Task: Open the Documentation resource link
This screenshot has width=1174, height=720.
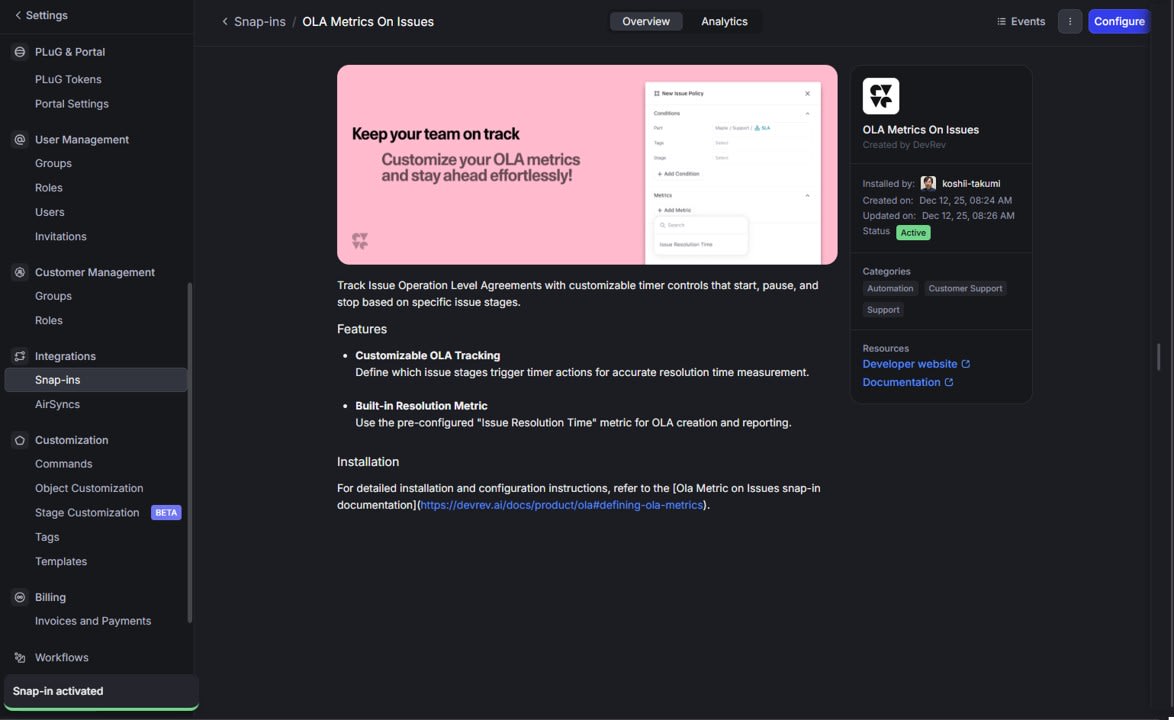Action: (901, 382)
